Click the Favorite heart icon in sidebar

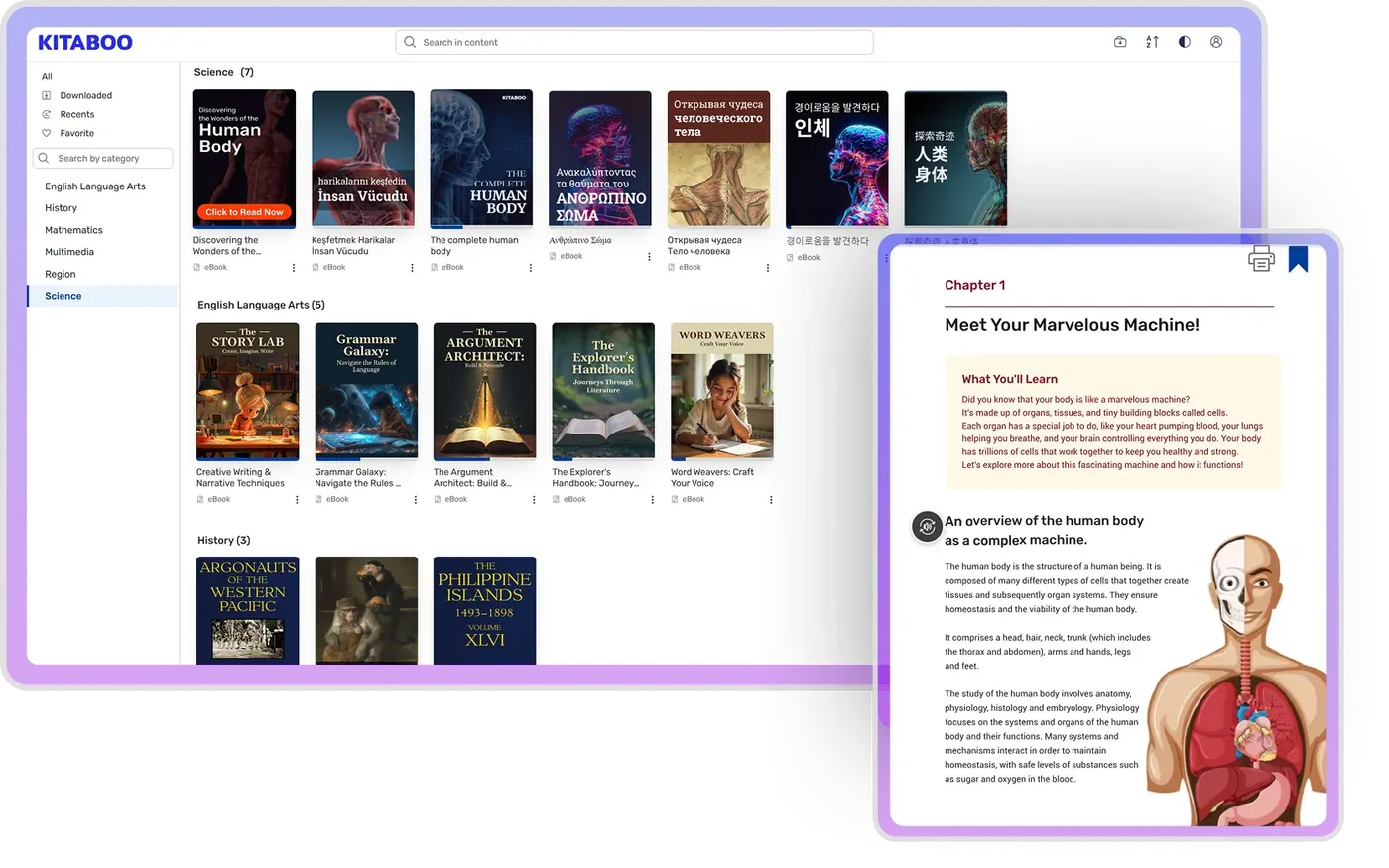click(46, 133)
